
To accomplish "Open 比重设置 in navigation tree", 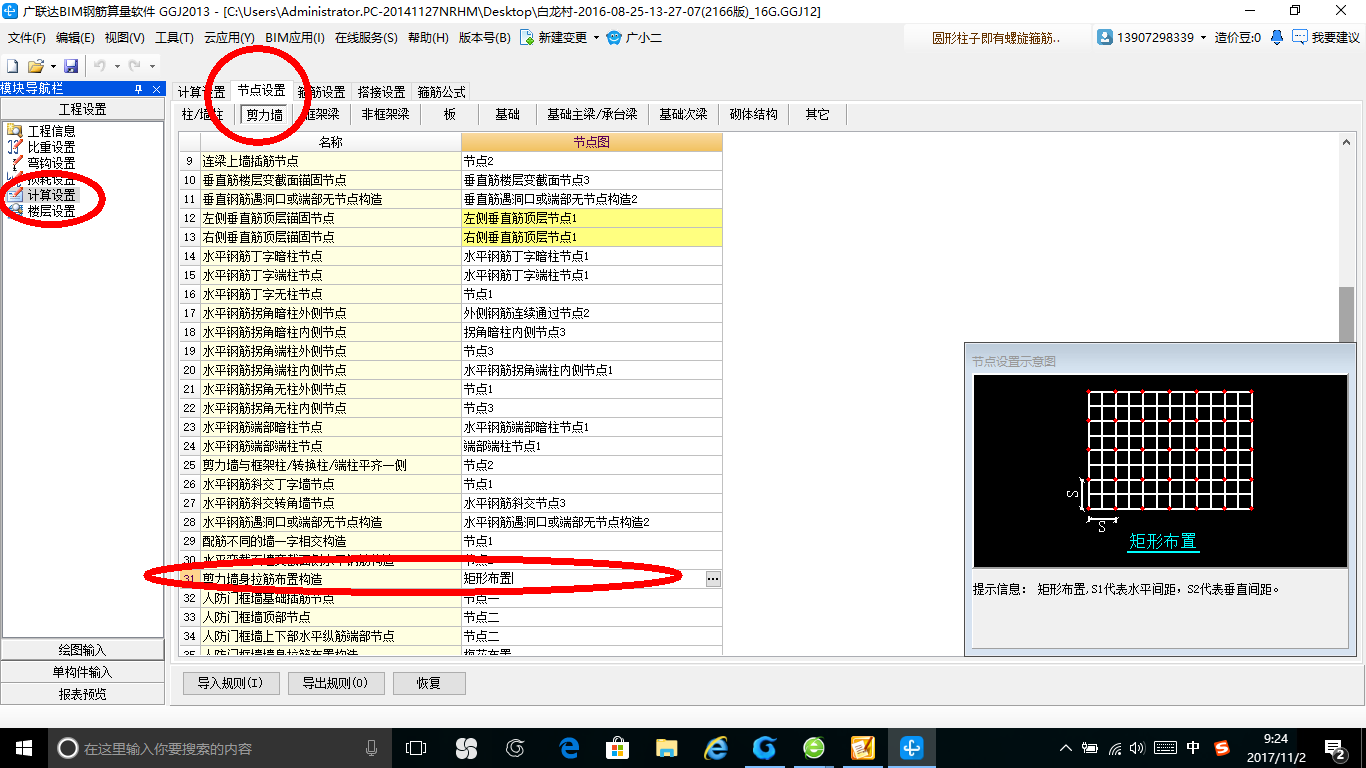I will pos(51,147).
